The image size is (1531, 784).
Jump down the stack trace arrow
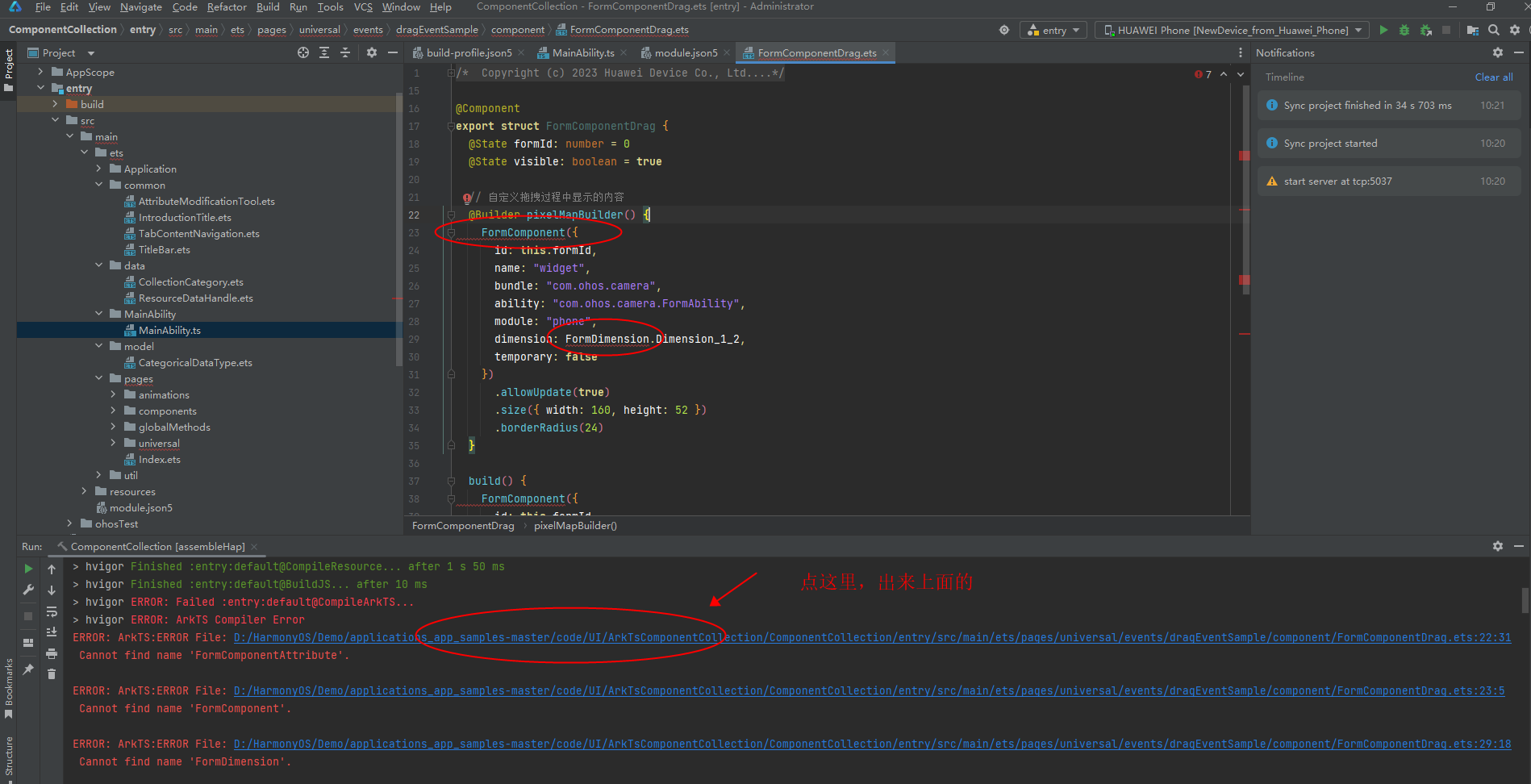[x=52, y=590]
